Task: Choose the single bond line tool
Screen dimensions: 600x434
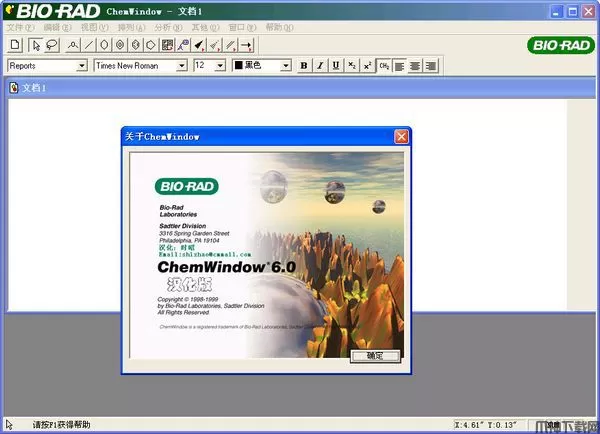Action: (88, 45)
